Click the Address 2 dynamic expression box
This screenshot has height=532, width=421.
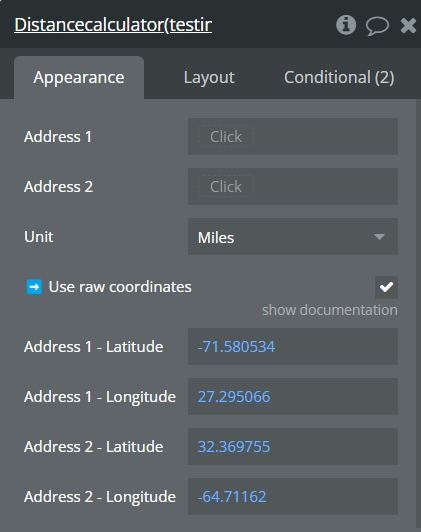(226, 187)
